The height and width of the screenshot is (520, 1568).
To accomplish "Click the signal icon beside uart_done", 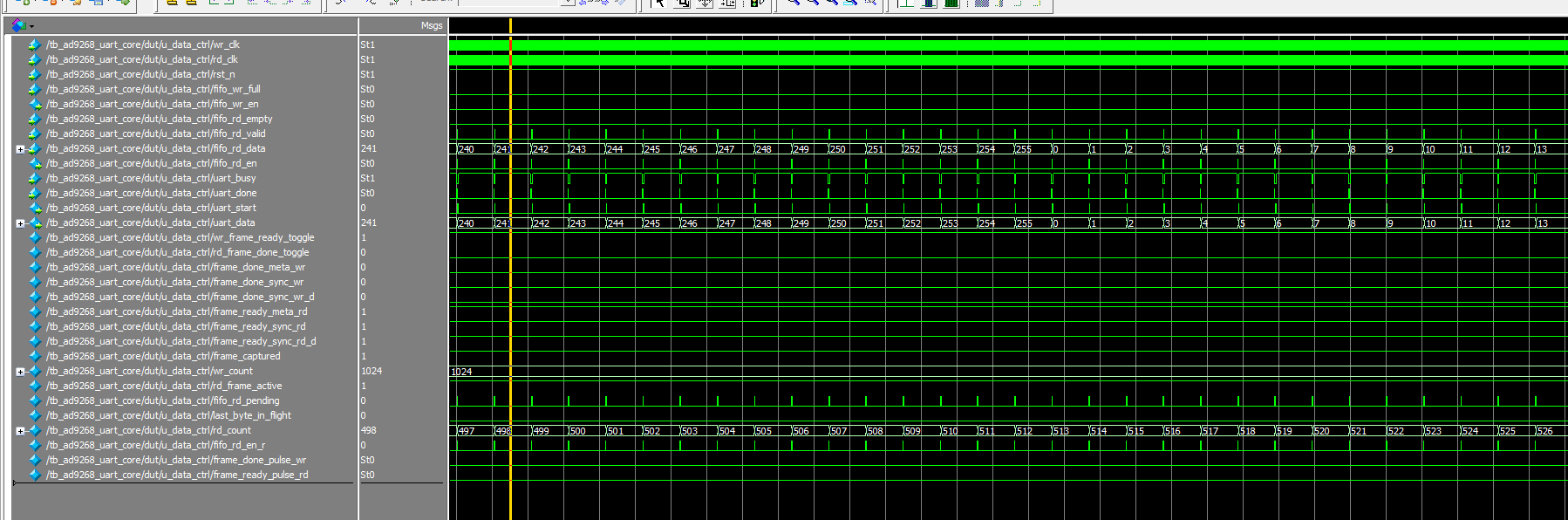I will (34, 193).
